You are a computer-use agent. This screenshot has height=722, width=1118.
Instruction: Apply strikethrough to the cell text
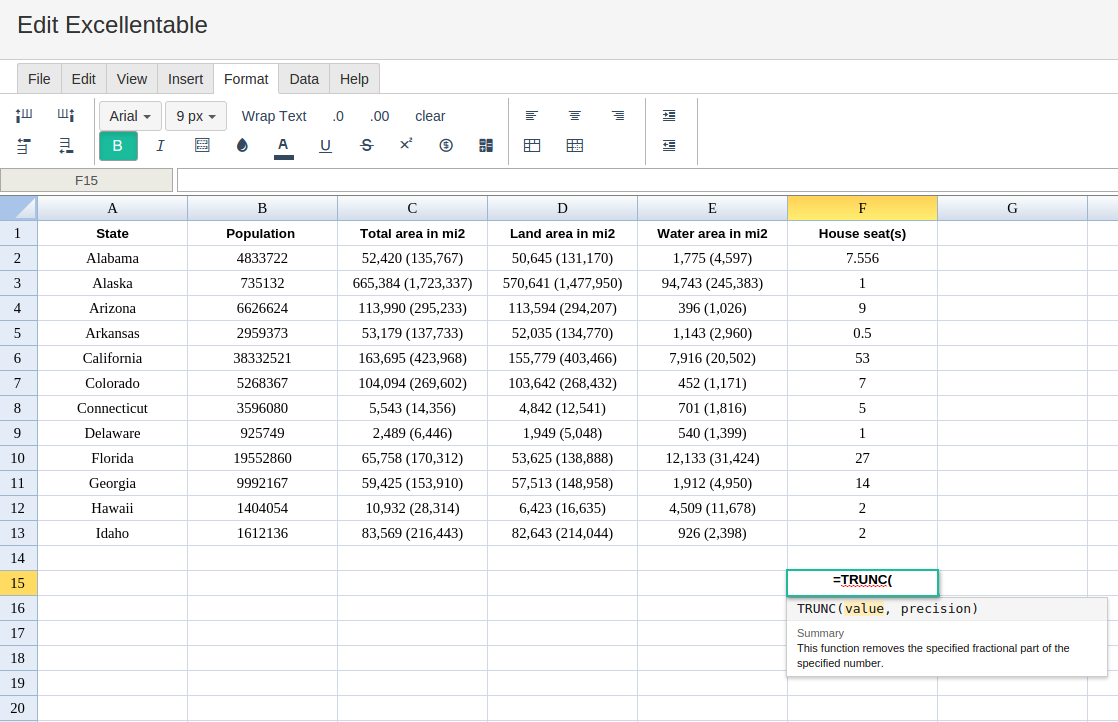[366, 146]
